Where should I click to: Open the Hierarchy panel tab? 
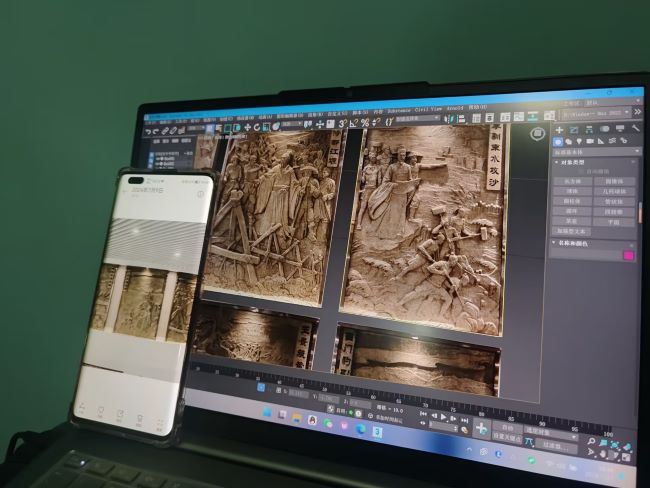pyautogui.click(x=587, y=128)
